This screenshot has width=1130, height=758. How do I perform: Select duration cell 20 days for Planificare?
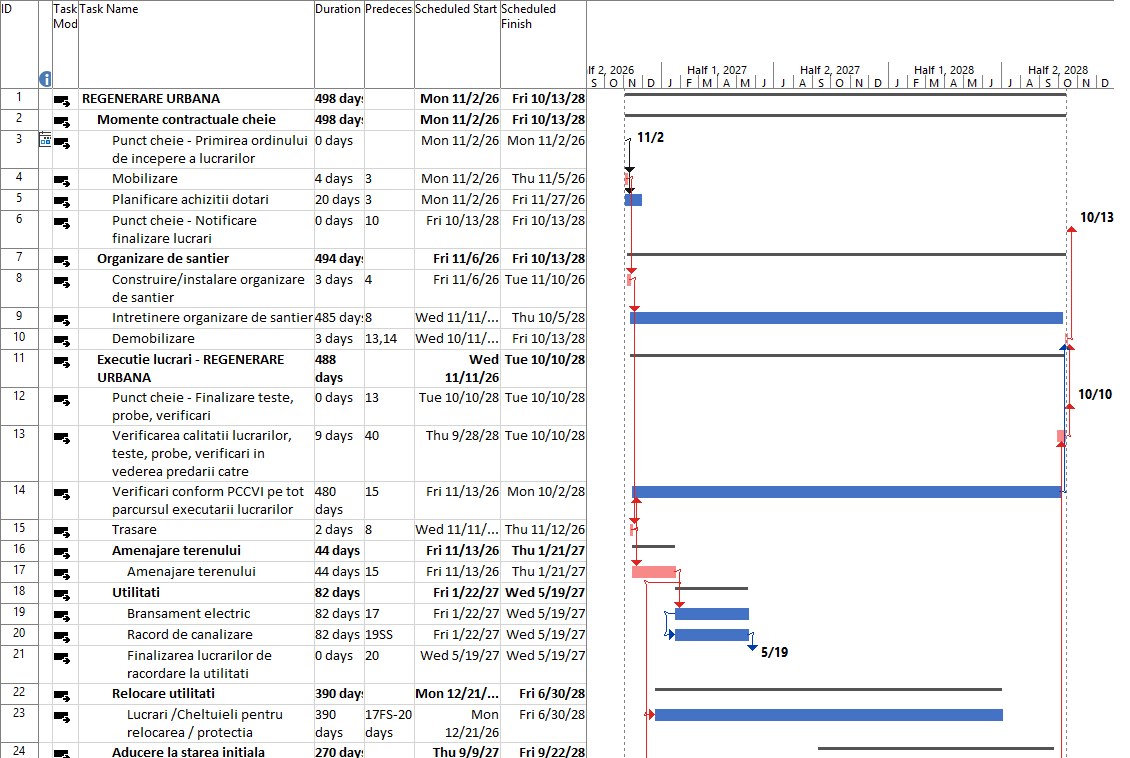337,200
